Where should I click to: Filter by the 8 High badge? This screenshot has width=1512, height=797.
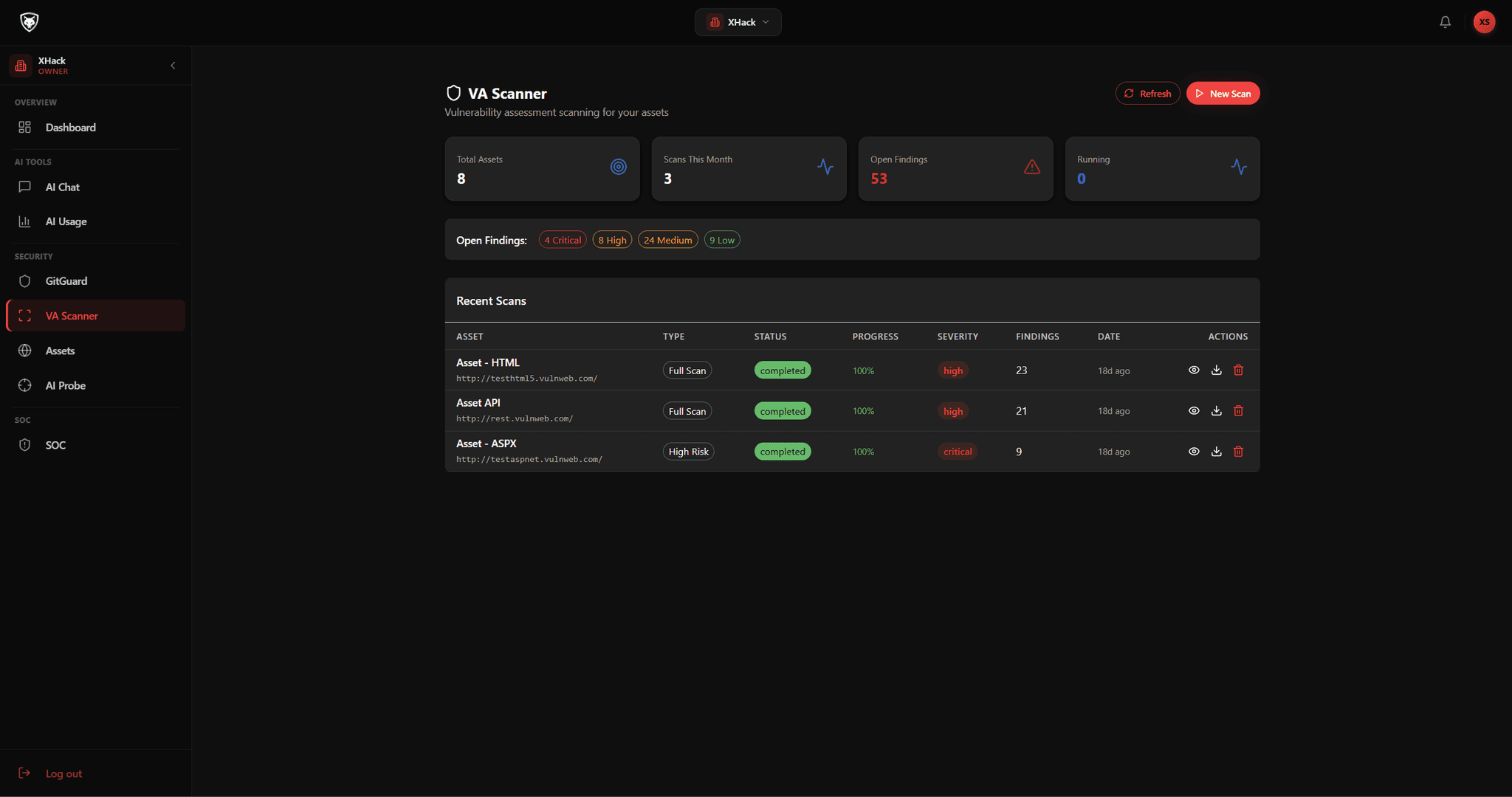612,240
